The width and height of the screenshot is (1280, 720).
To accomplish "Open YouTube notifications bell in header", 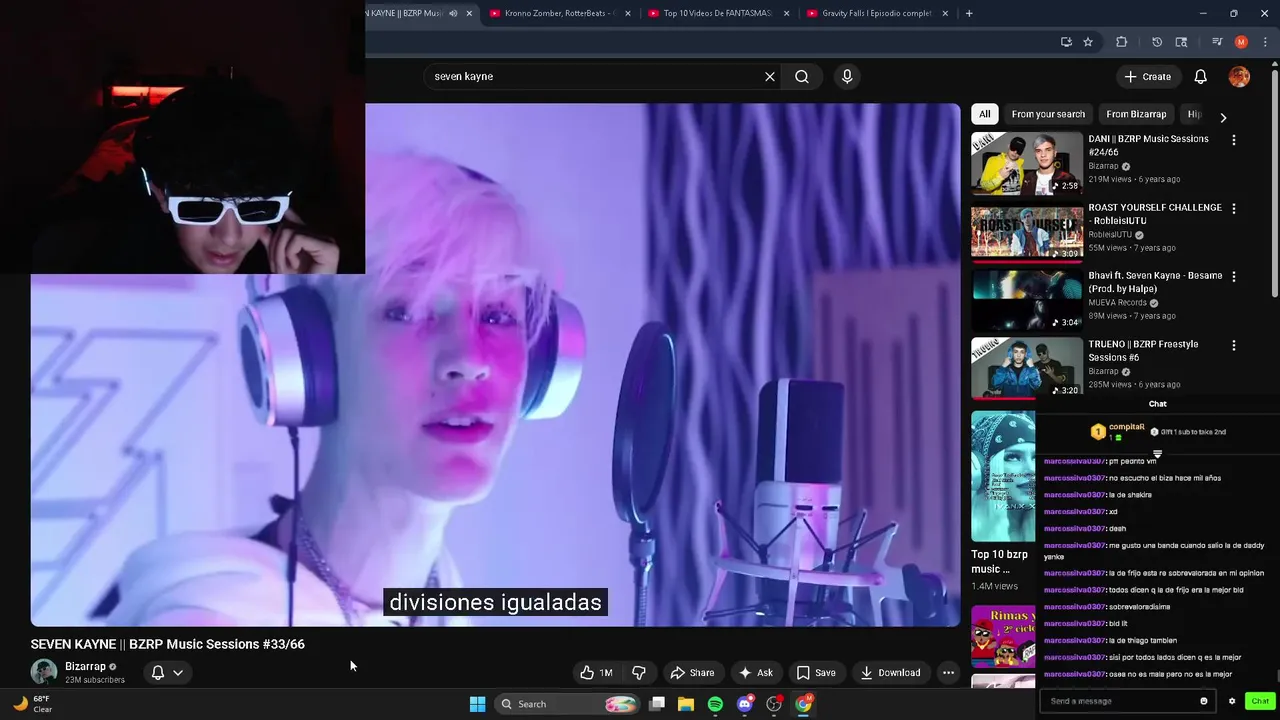I will point(1201,76).
